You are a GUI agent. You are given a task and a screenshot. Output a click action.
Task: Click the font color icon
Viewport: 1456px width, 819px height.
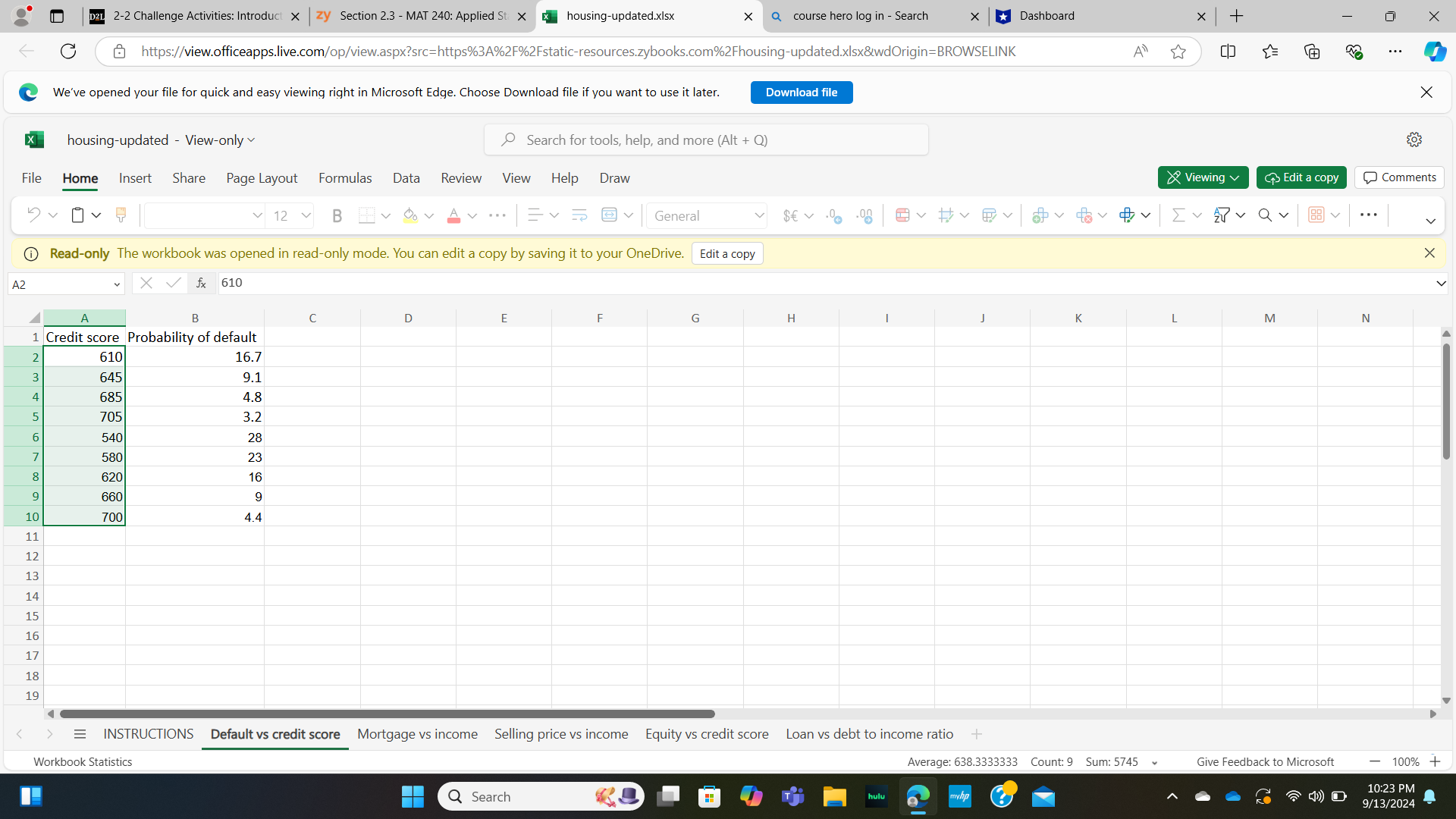(453, 216)
